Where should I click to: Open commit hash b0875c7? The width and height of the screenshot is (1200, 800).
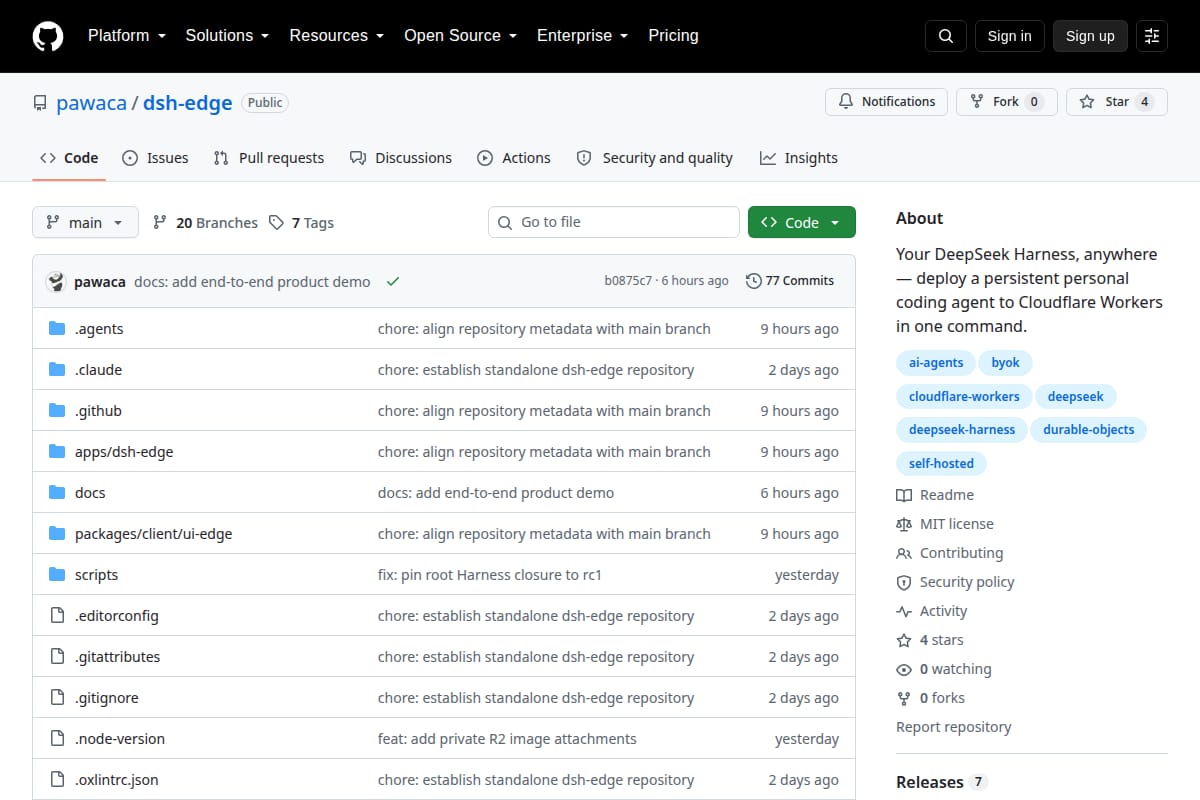628,281
